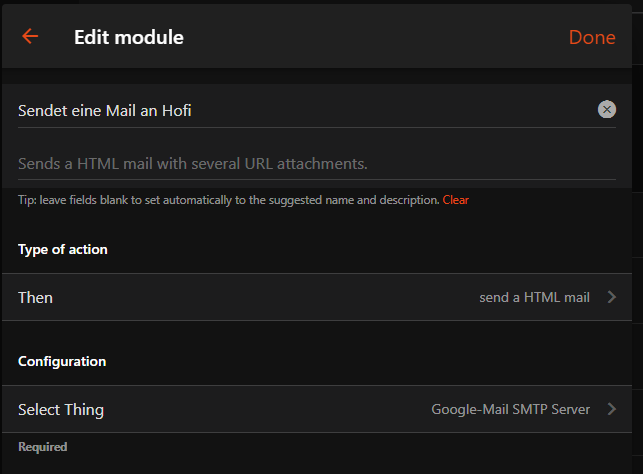This screenshot has height=474, width=643.
Task: Click the tip text about blank fields
Action: pos(228,200)
